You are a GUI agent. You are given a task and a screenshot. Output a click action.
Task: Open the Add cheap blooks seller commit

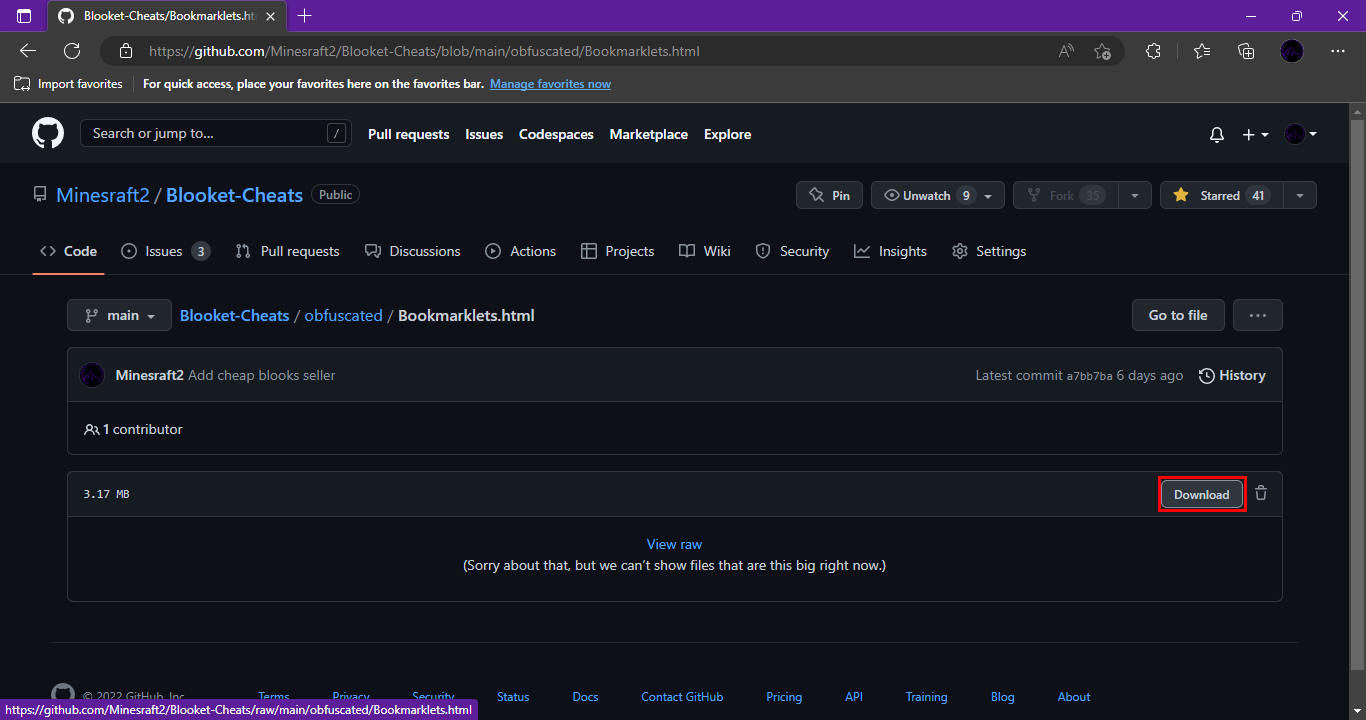click(x=262, y=375)
